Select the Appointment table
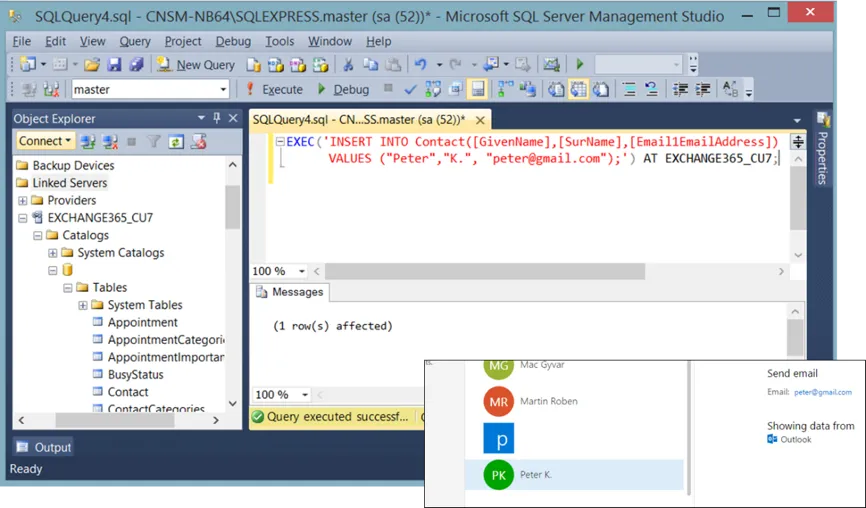Image resolution: width=866 pixels, height=508 pixels. click(142, 322)
